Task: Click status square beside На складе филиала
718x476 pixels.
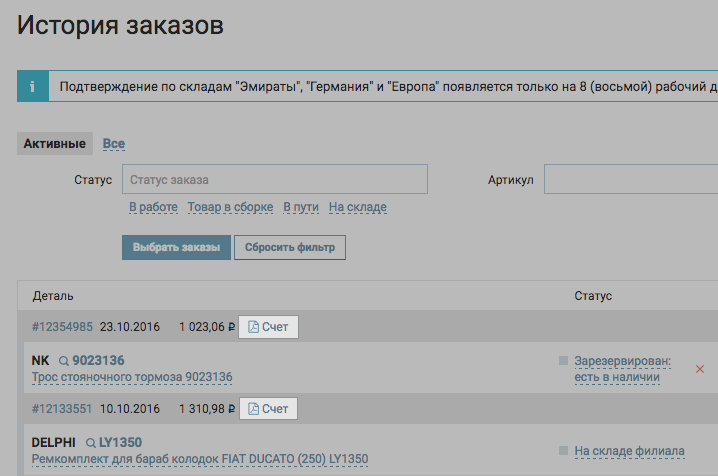Action: point(564,450)
